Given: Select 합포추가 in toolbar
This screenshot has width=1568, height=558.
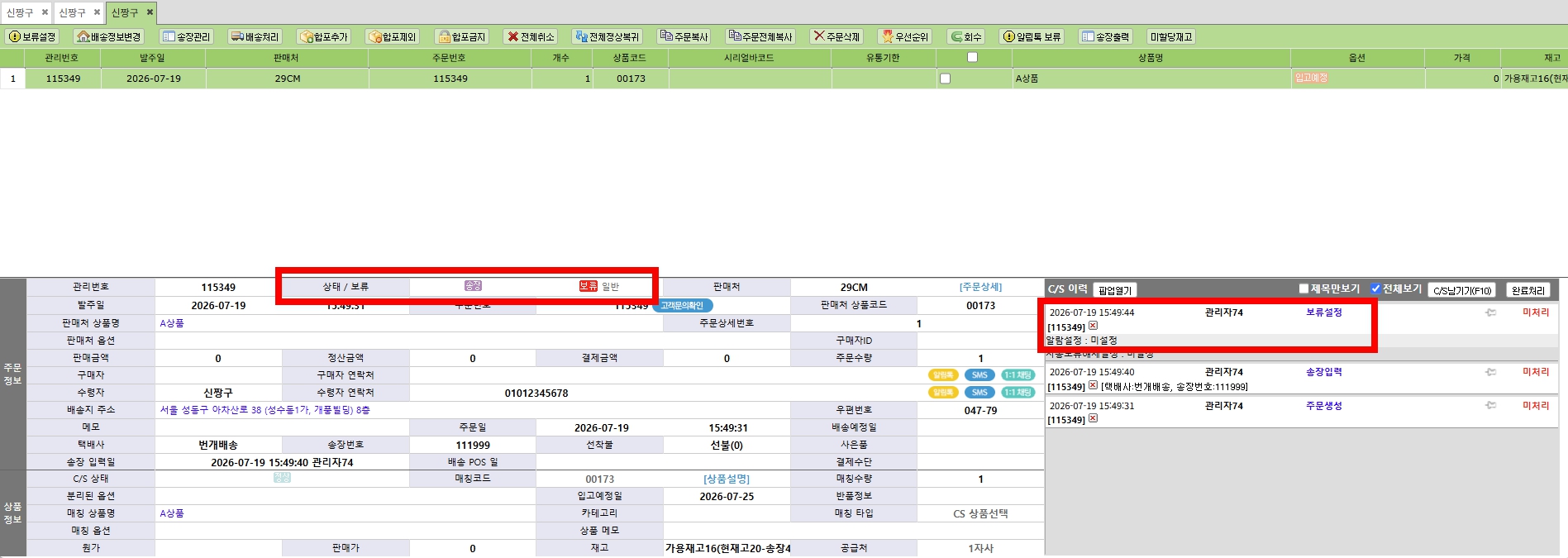Looking at the screenshot, I should (324, 36).
